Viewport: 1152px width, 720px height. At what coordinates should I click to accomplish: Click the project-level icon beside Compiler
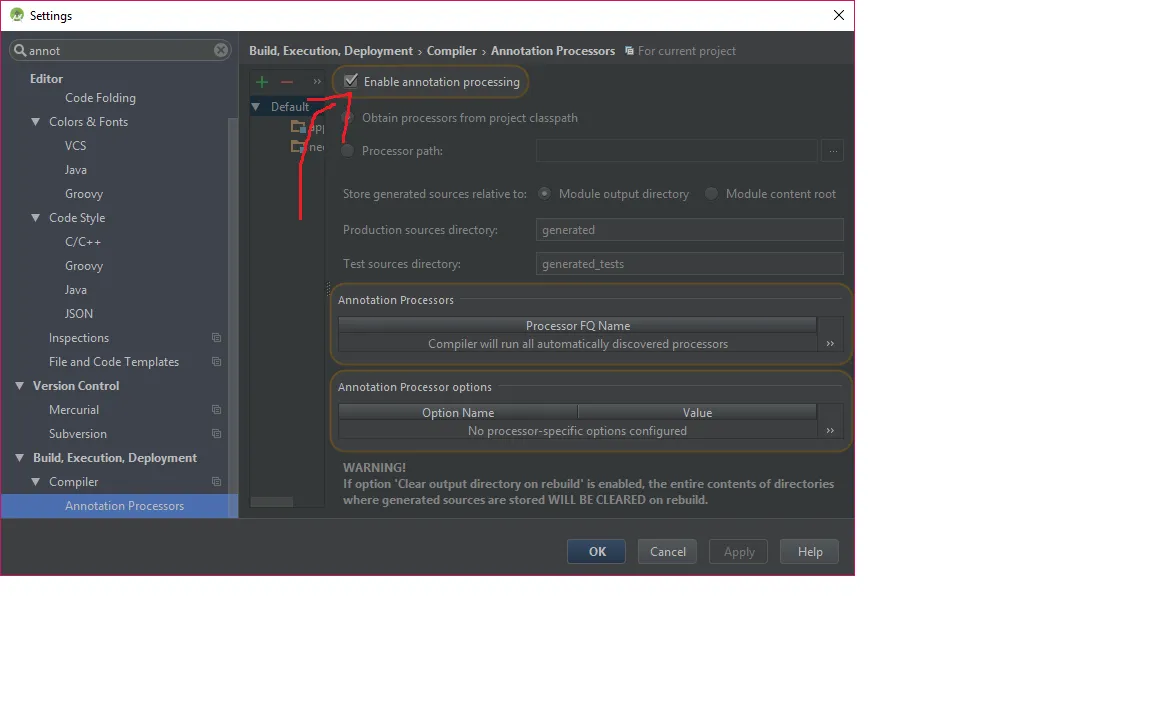(216, 482)
